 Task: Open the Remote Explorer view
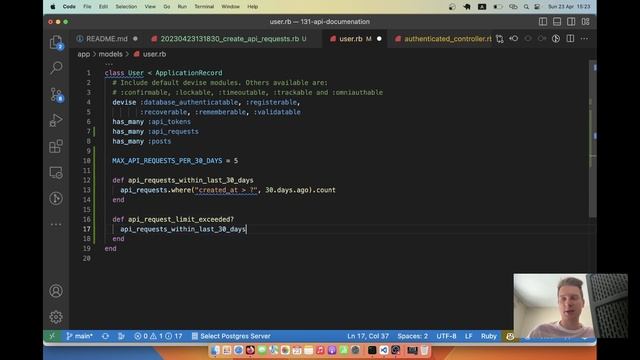pyautogui.click(x=56, y=173)
